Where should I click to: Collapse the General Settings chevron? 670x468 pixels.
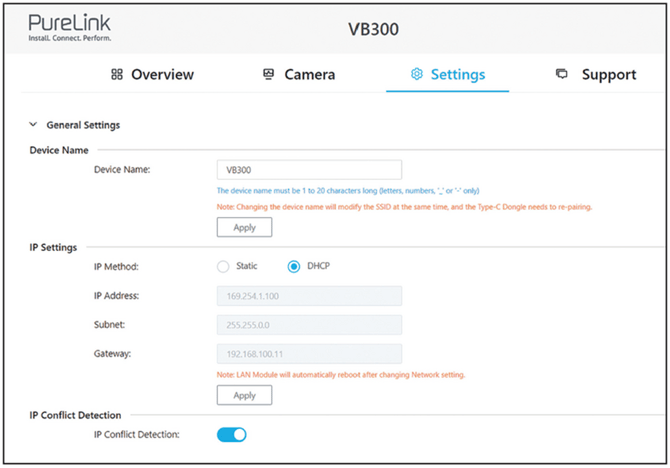33,125
